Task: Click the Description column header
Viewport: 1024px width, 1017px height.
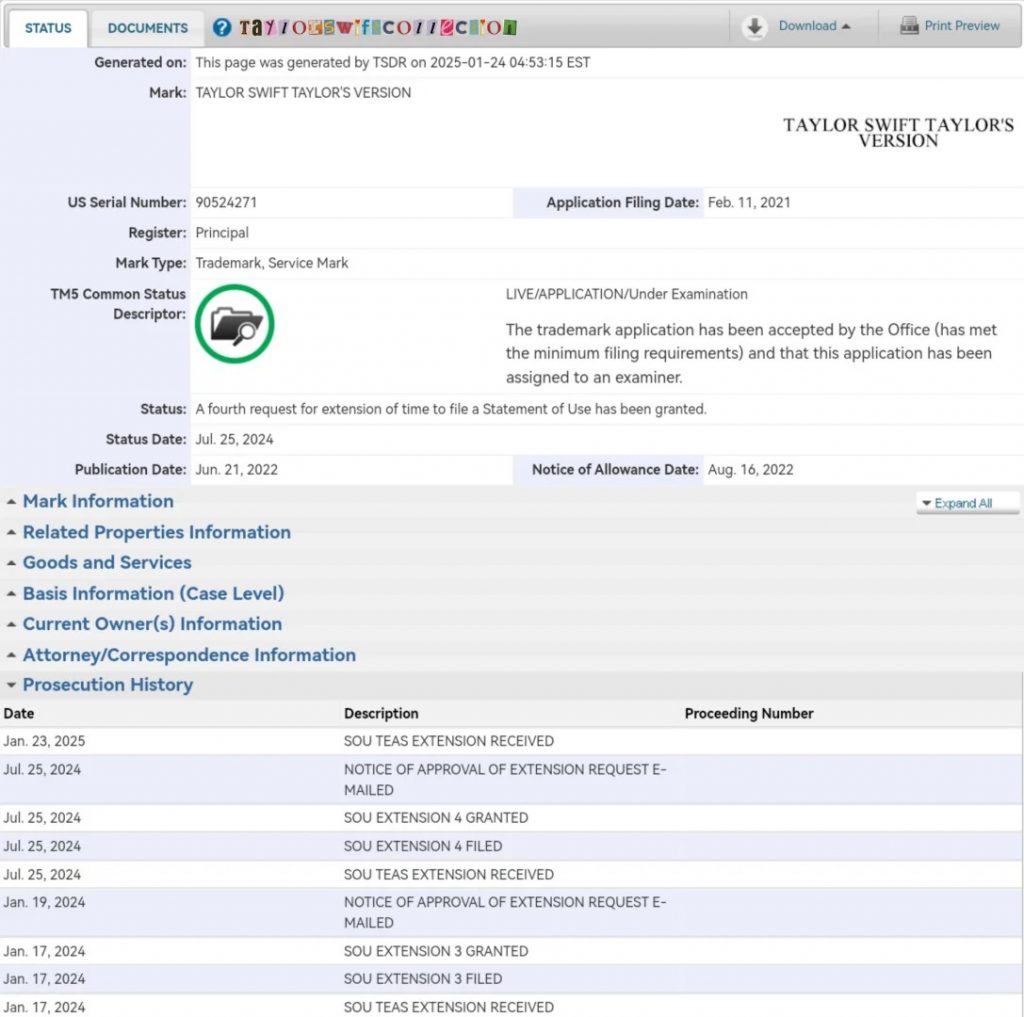Action: click(x=381, y=714)
